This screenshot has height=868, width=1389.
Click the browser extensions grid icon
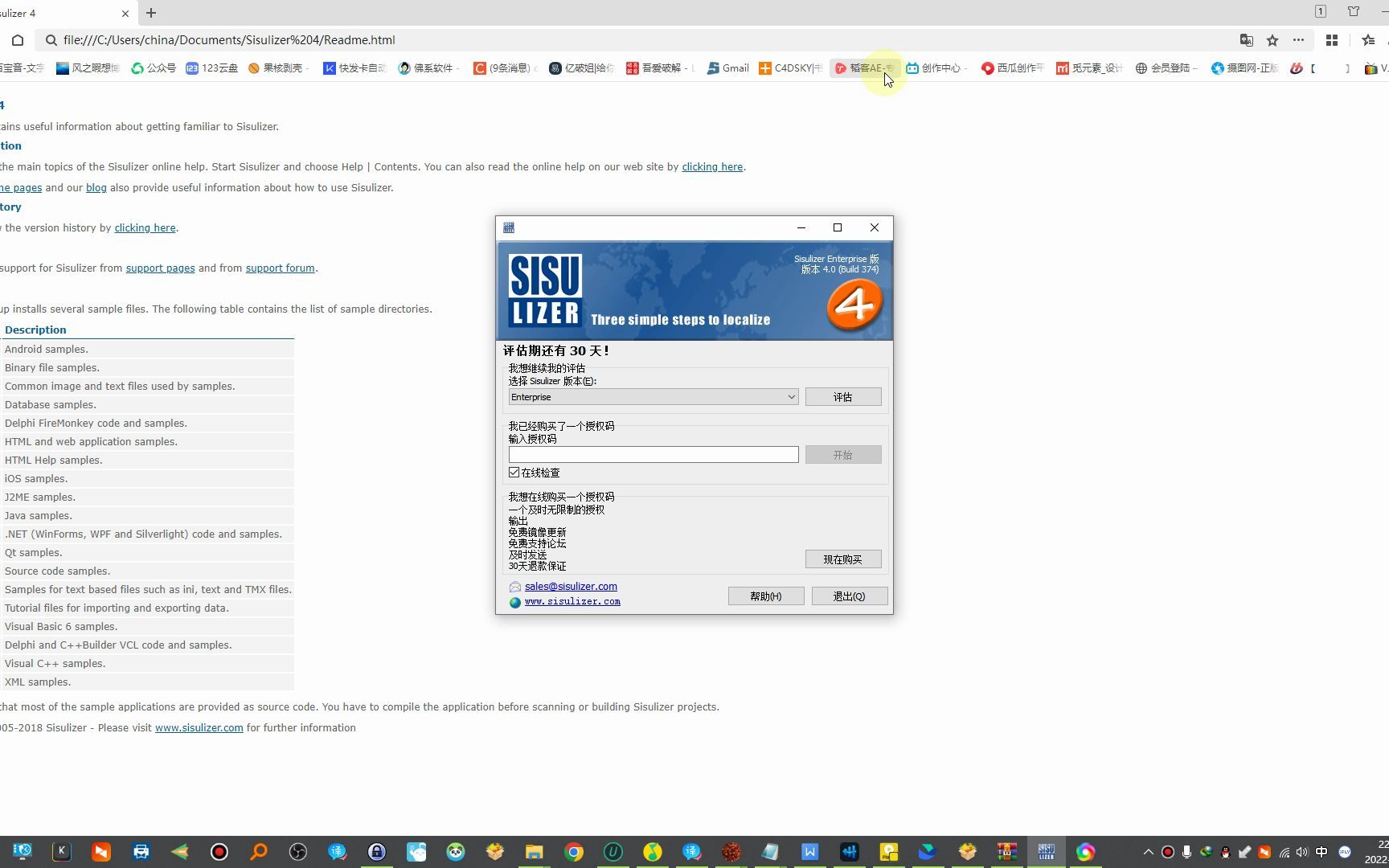tap(1332, 40)
